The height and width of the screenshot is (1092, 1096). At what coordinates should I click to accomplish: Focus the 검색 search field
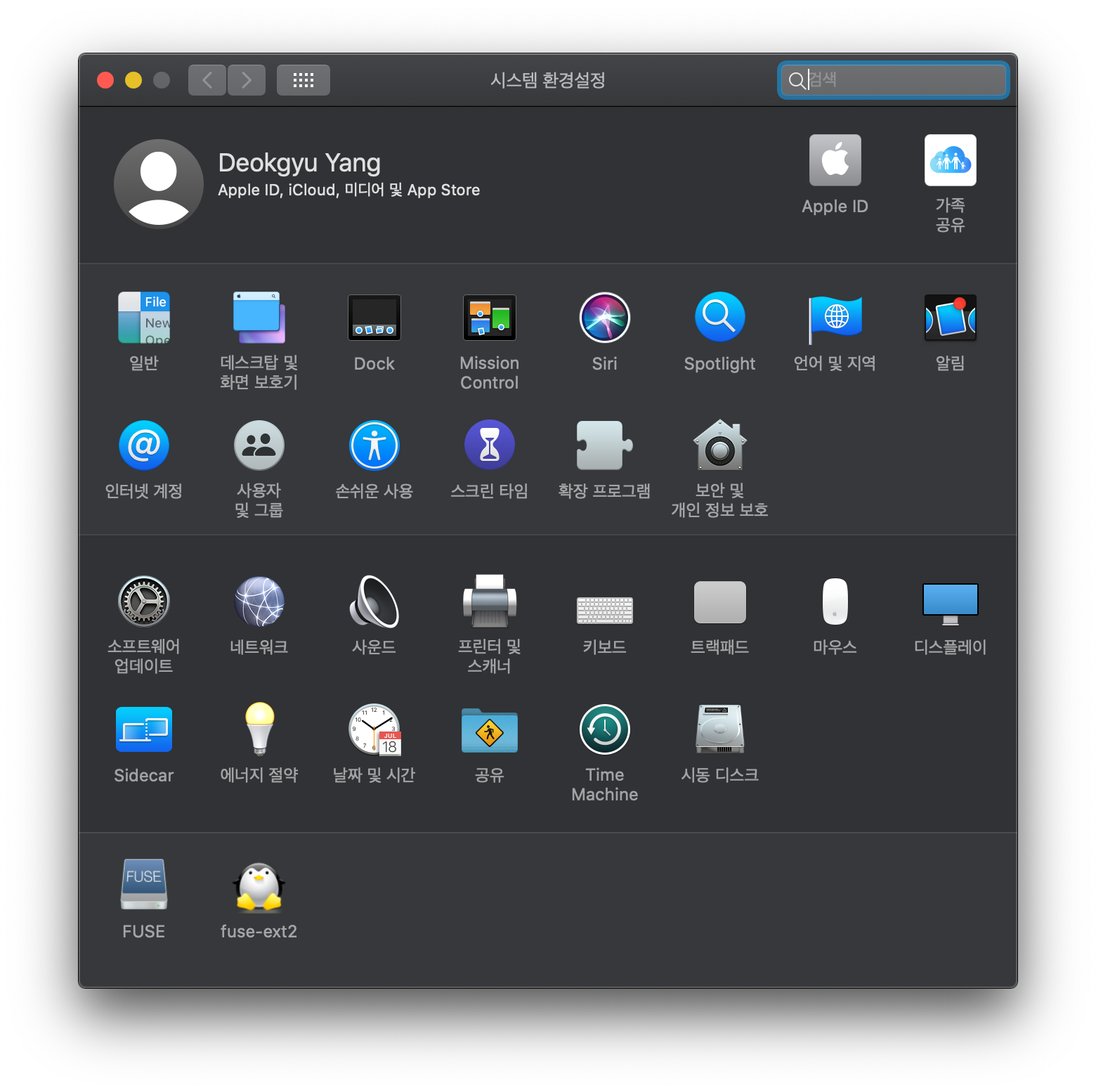click(x=894, y=80)
